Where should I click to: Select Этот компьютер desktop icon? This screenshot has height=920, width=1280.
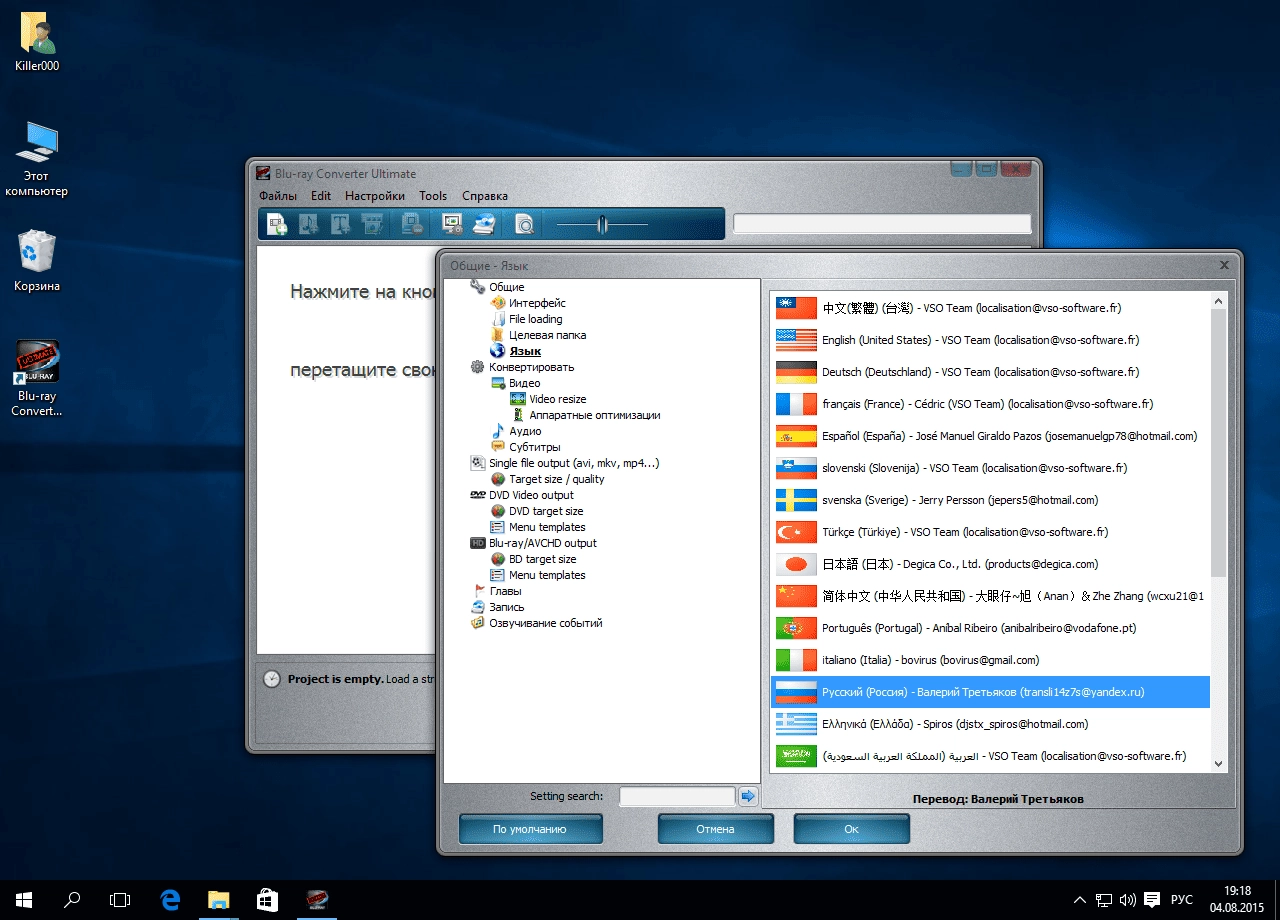pyautogui.click(x=37, y=160)
